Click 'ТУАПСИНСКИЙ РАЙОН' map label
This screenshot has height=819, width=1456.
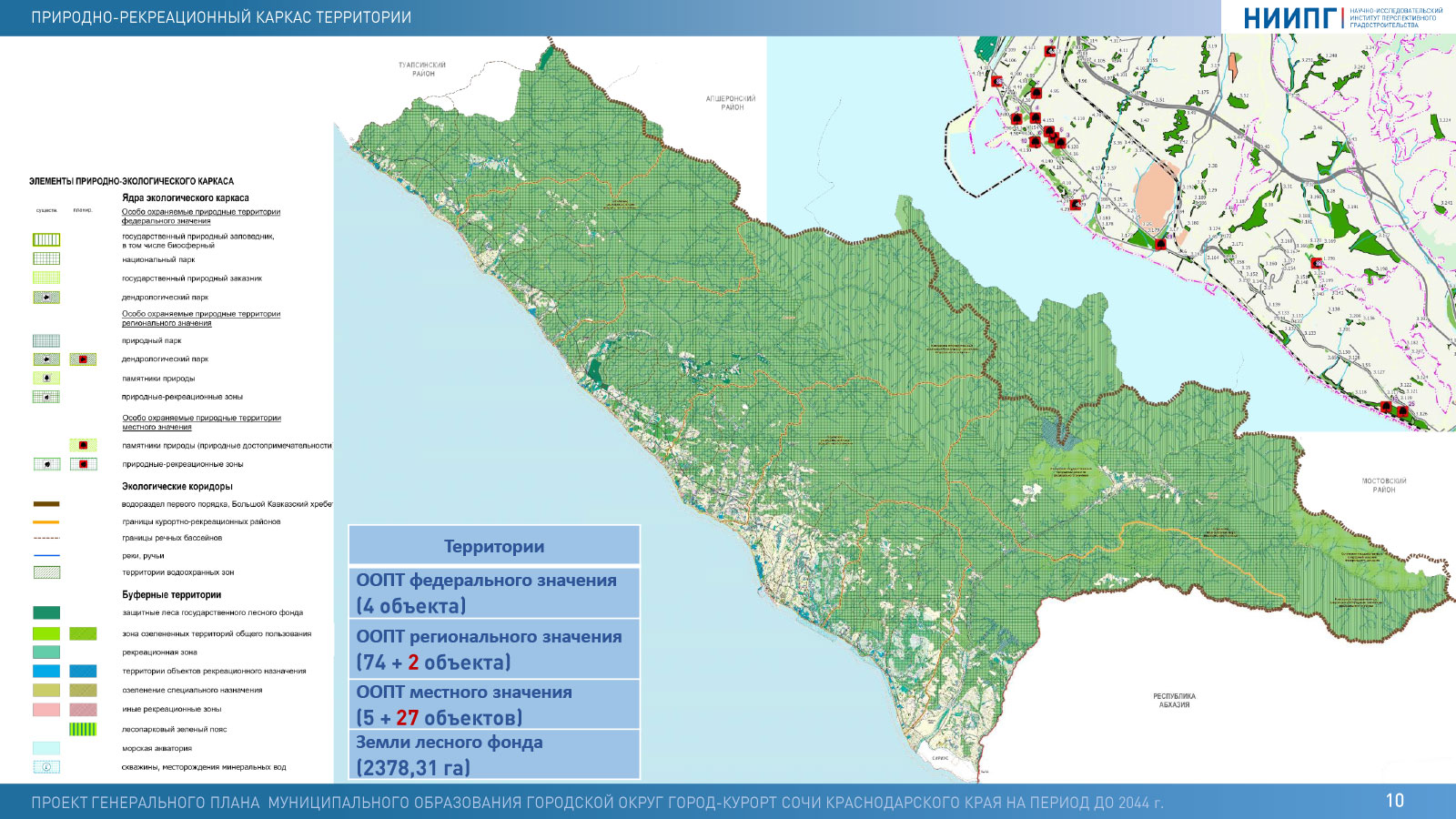click(x=423, y=69)
